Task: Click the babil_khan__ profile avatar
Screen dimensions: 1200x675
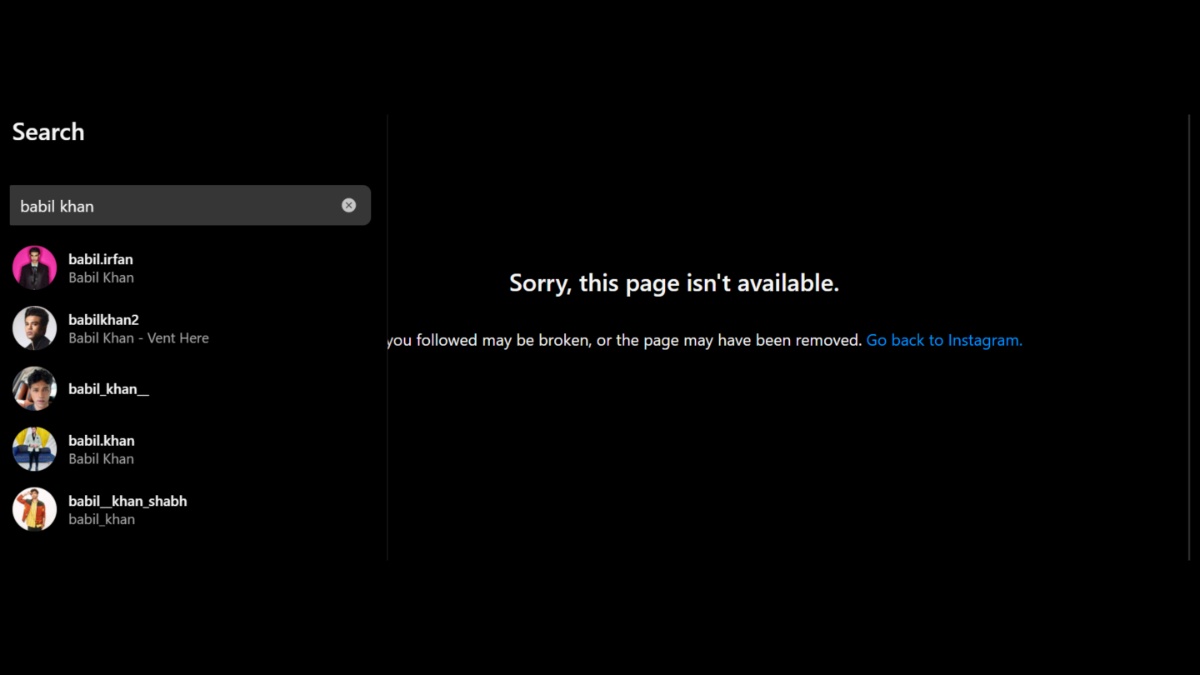Action: (x=34, y=389)
